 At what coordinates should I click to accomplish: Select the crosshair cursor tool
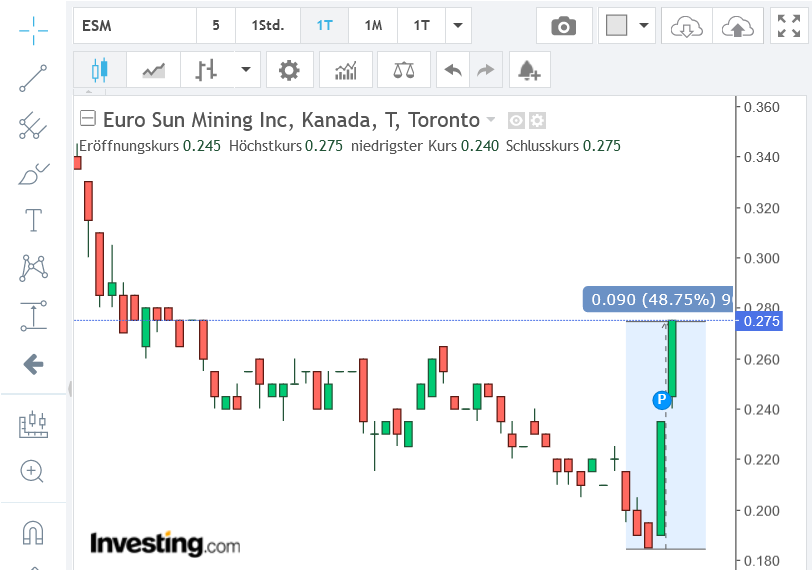33,31
